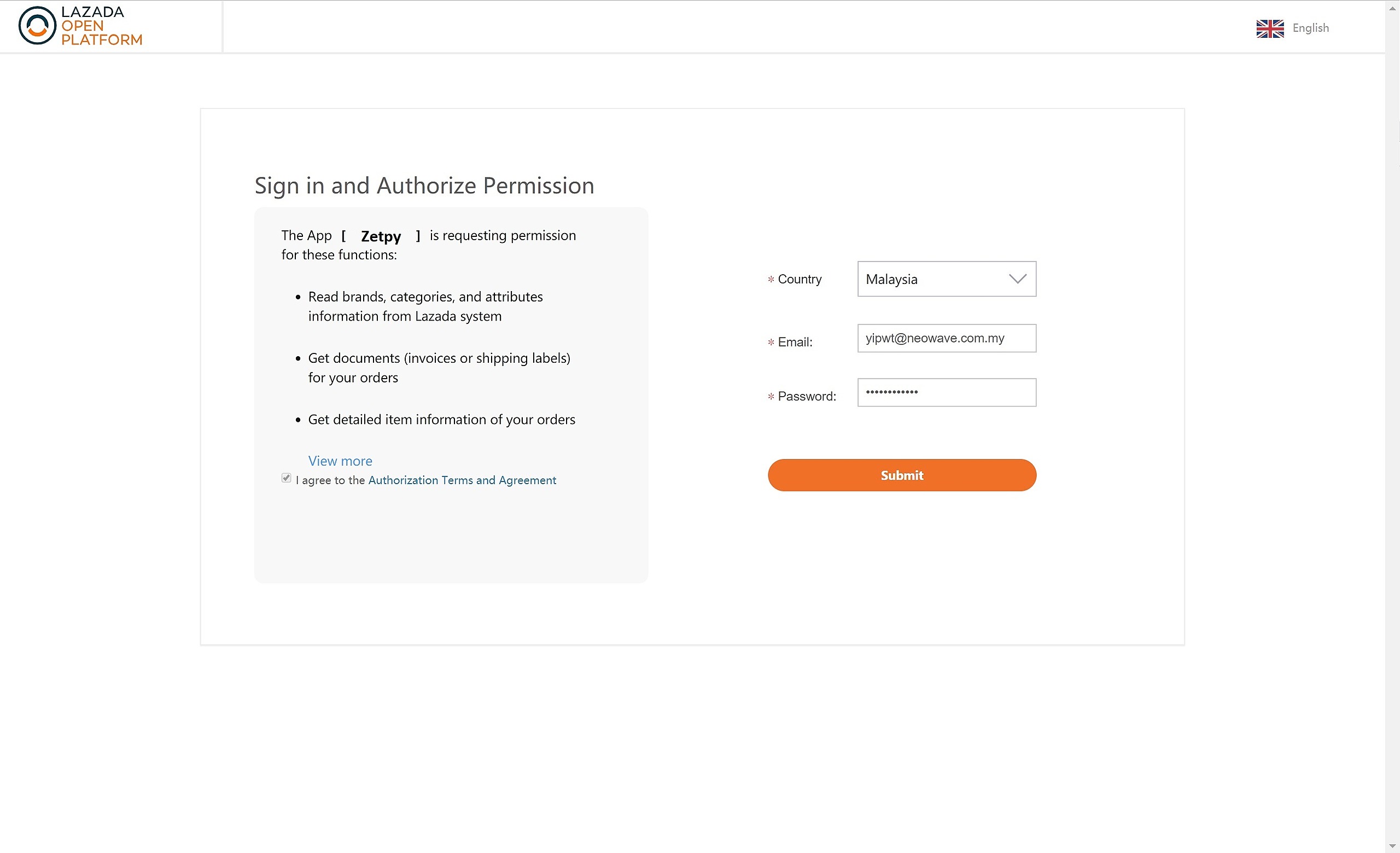Focus the Email input field
Screen dimensions: 1400x853
click(946, 339)
